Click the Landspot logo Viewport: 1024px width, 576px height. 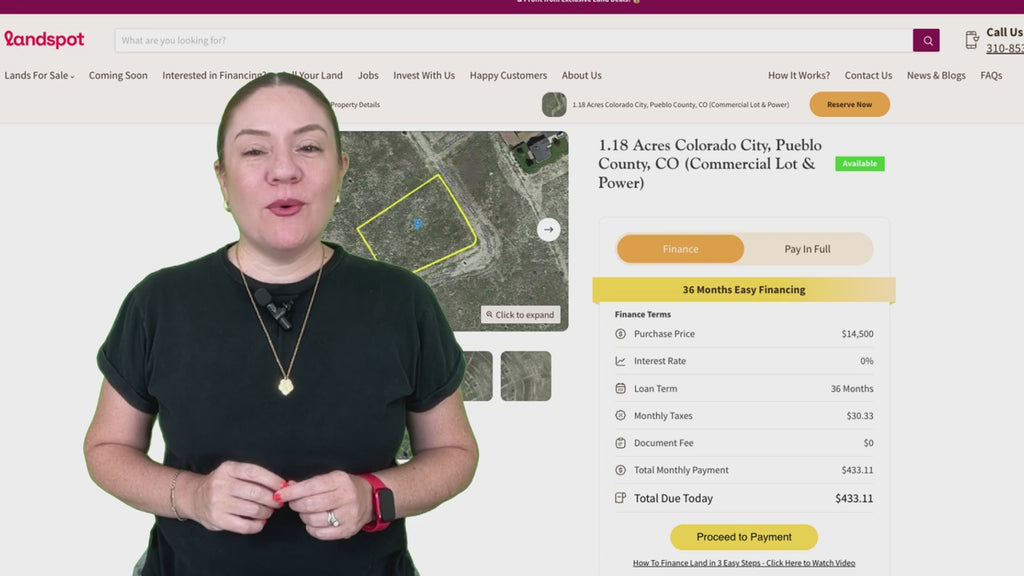click(44, 40)
